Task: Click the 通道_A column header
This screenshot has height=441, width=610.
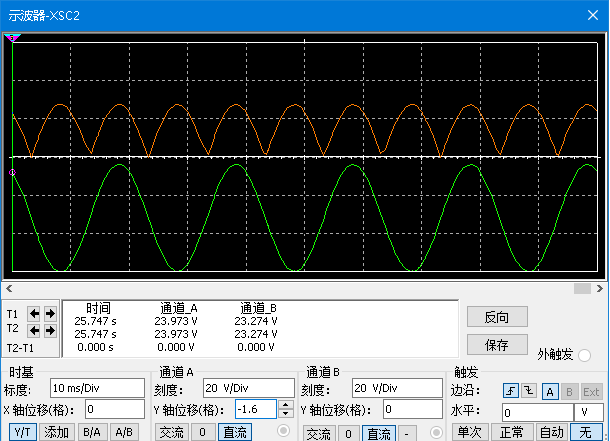Action: (x=179, y=308)
